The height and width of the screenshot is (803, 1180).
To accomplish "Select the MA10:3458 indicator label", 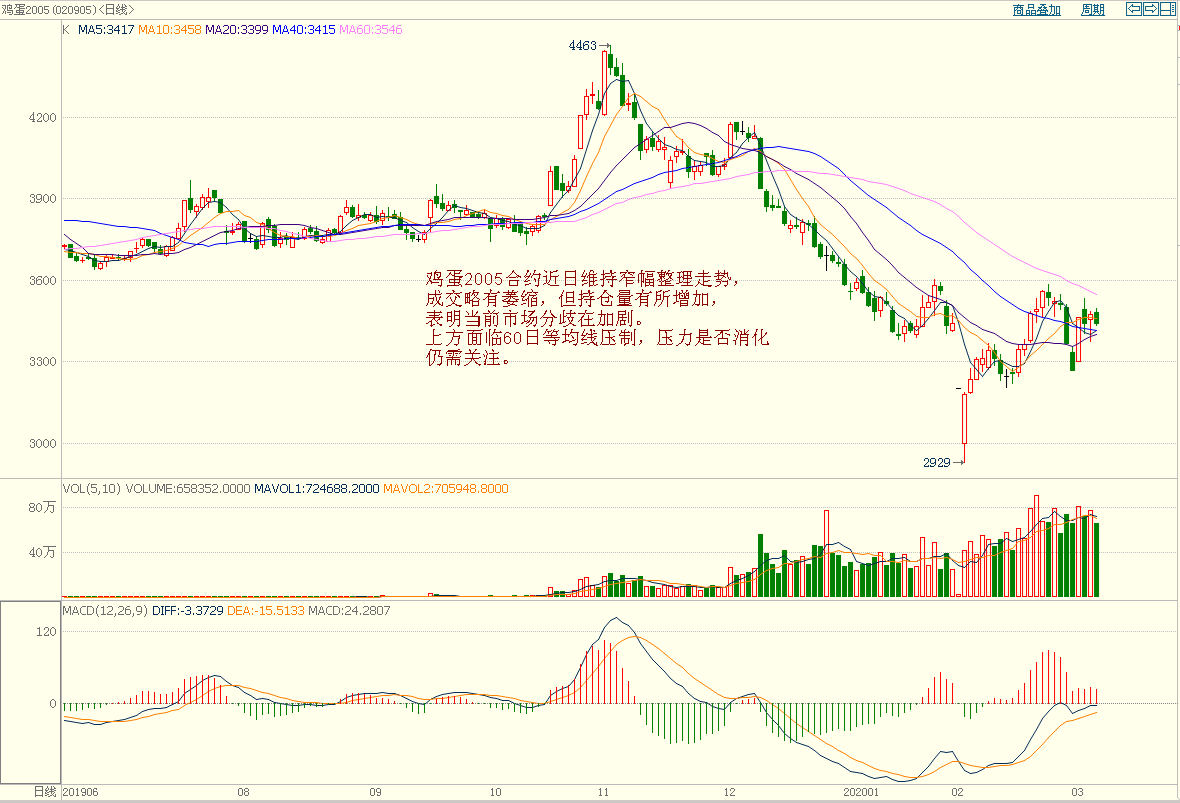I will pos(169,30).
